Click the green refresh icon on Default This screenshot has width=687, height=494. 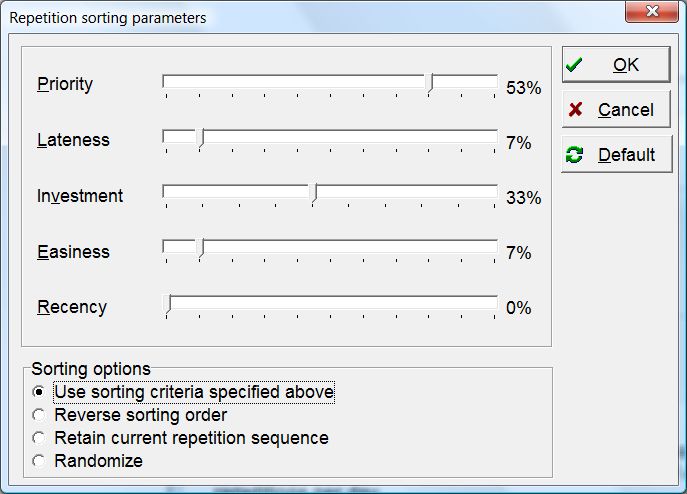click(574, 155)
